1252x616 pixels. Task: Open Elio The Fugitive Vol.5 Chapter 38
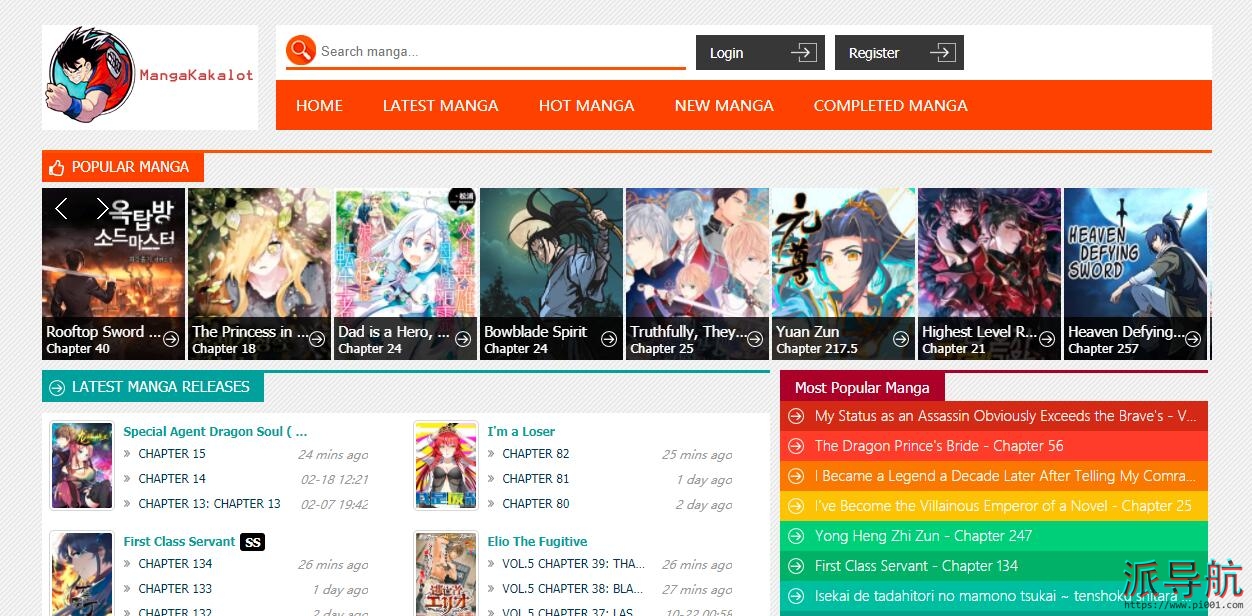[x=573, y=589]
